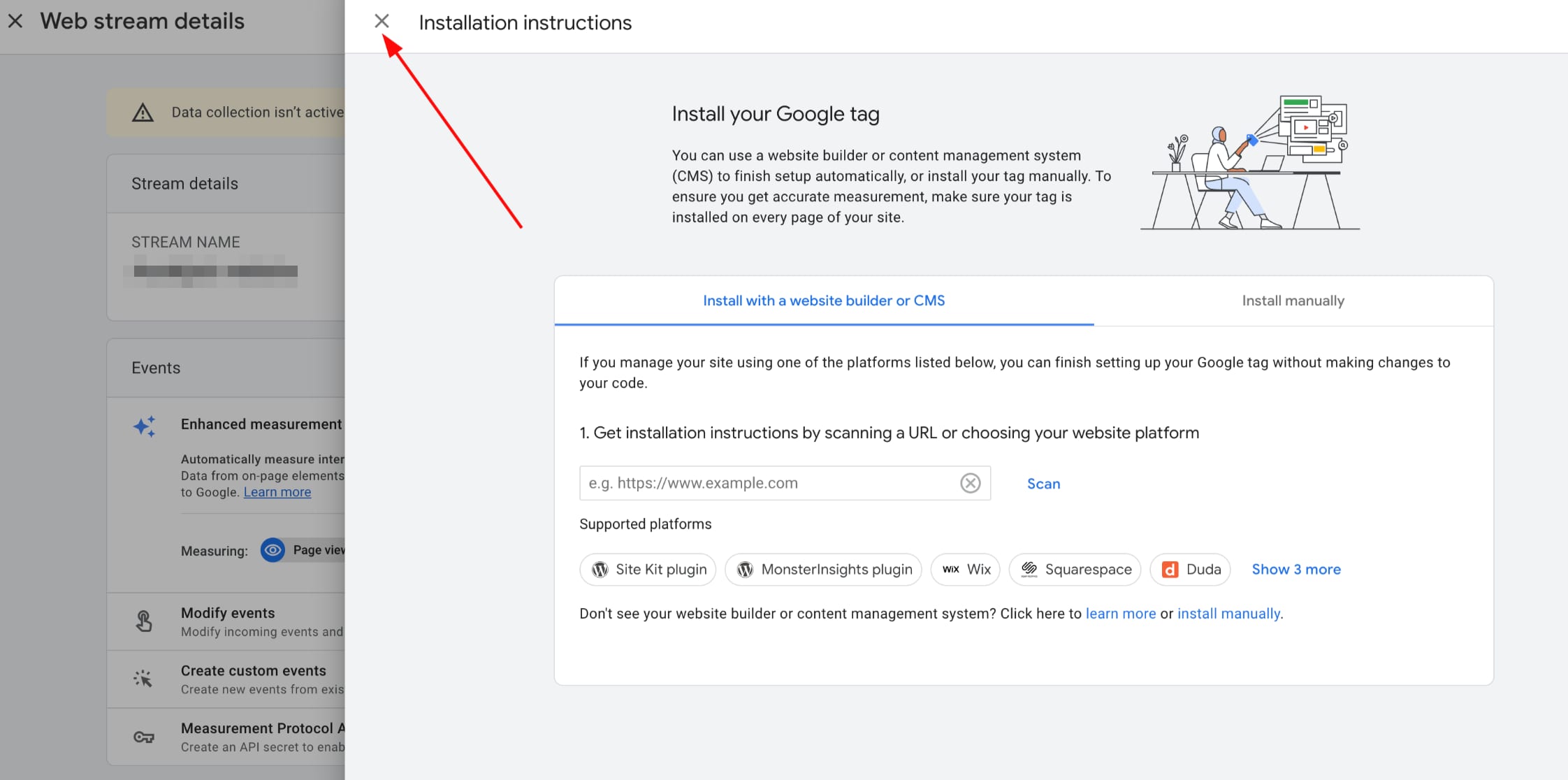Image resolution: width=1568 pixels, height=780 pixels.
Task: Open the Install with a website builder or CMS tab
Action: (x=823, y=301)
